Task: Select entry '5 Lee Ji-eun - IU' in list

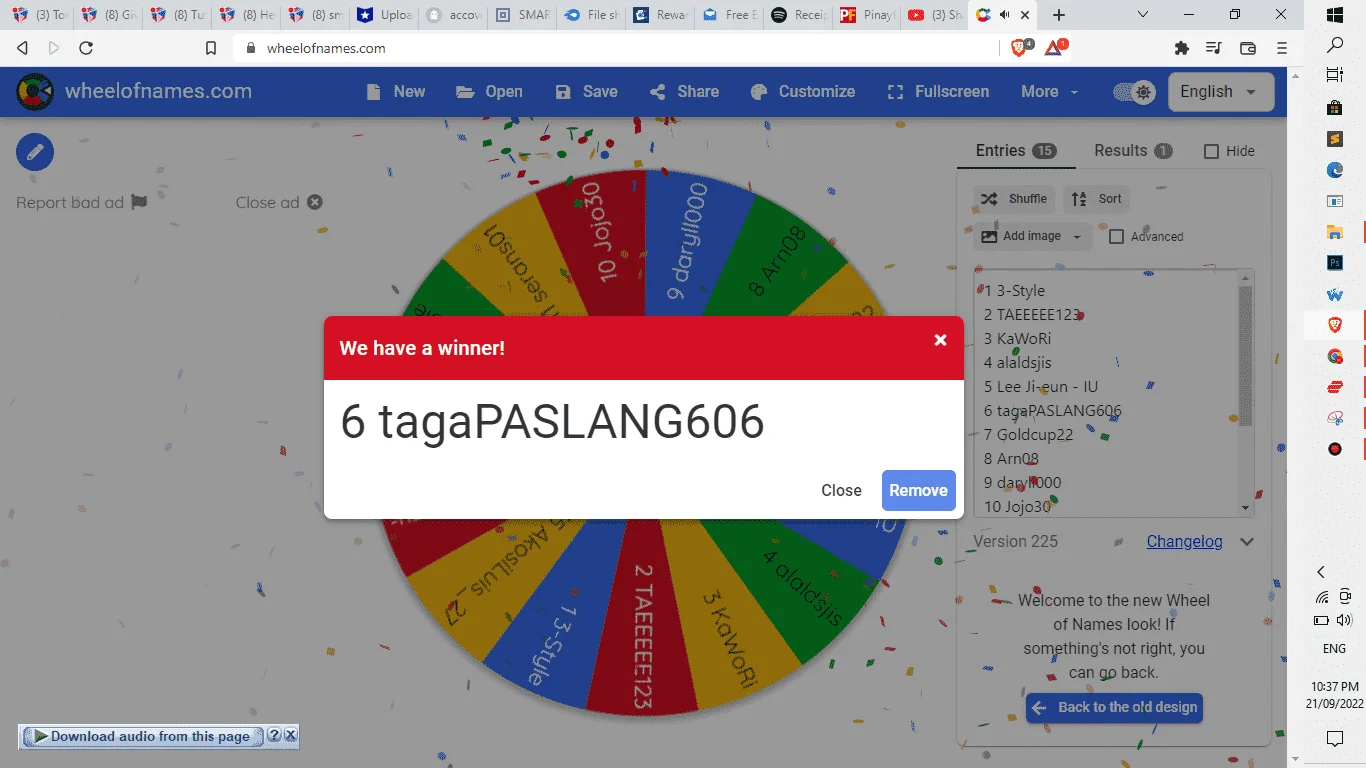Action: [1040, 386]
